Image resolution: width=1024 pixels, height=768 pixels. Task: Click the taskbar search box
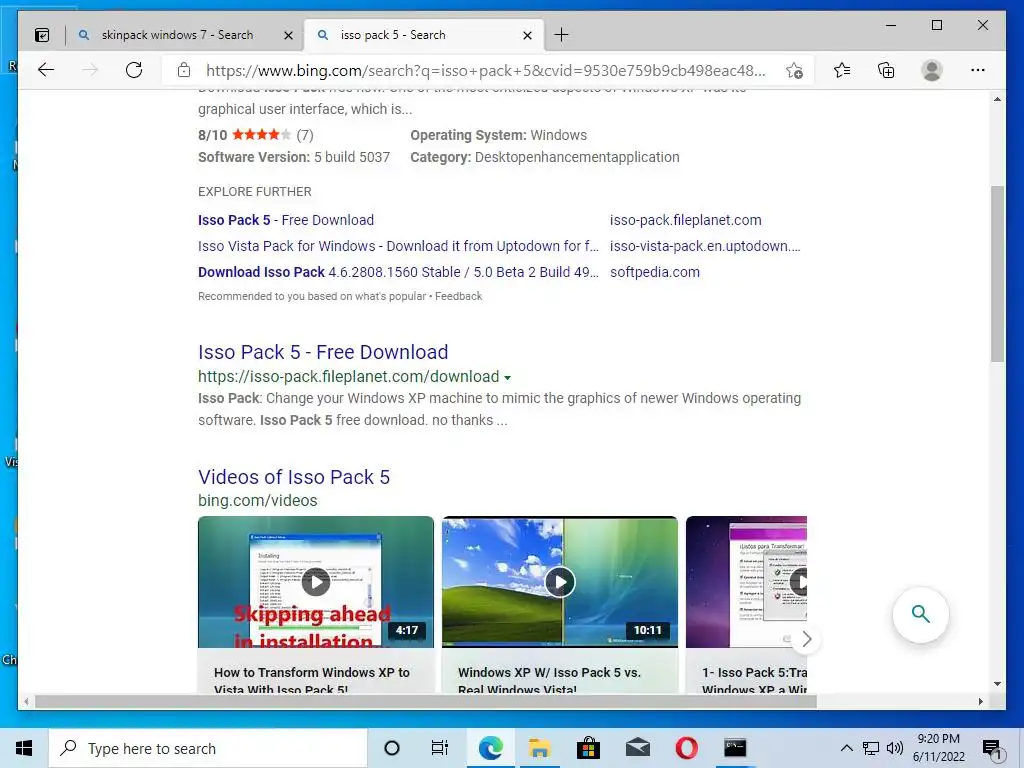pos(208,748)
